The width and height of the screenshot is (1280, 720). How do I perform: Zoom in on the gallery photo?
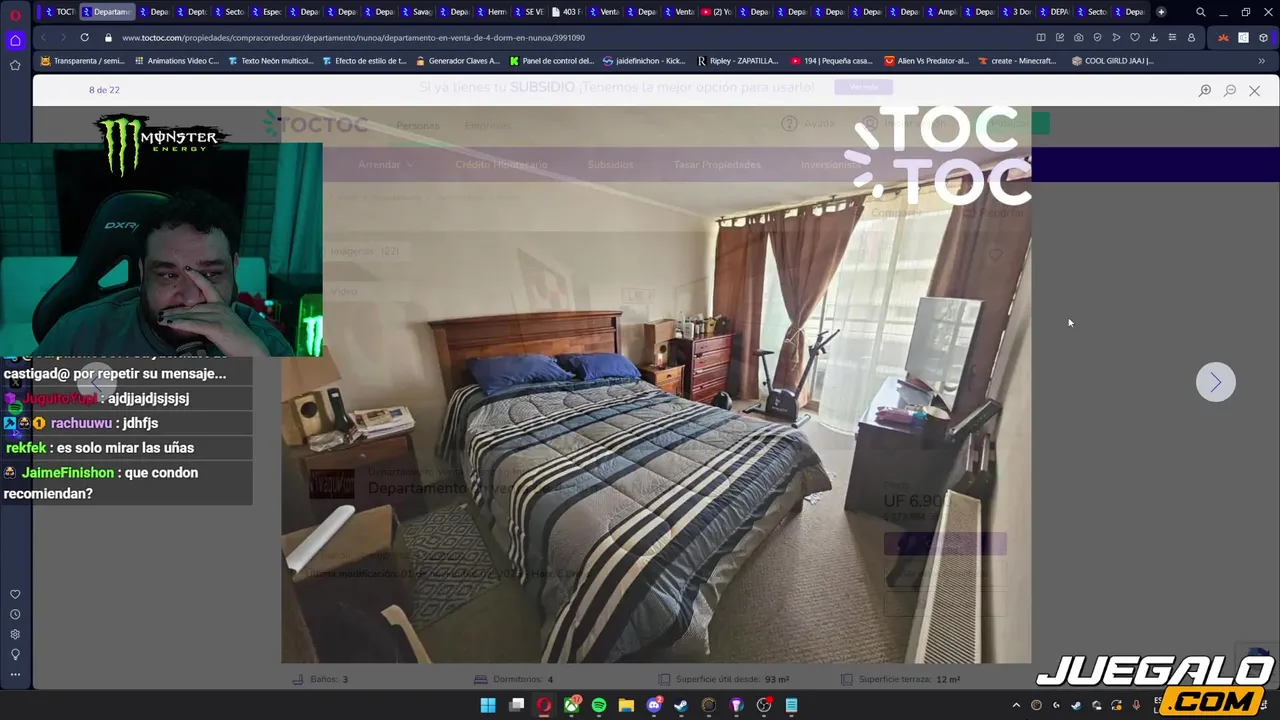pyautogui.click(x=1205, y=90)
